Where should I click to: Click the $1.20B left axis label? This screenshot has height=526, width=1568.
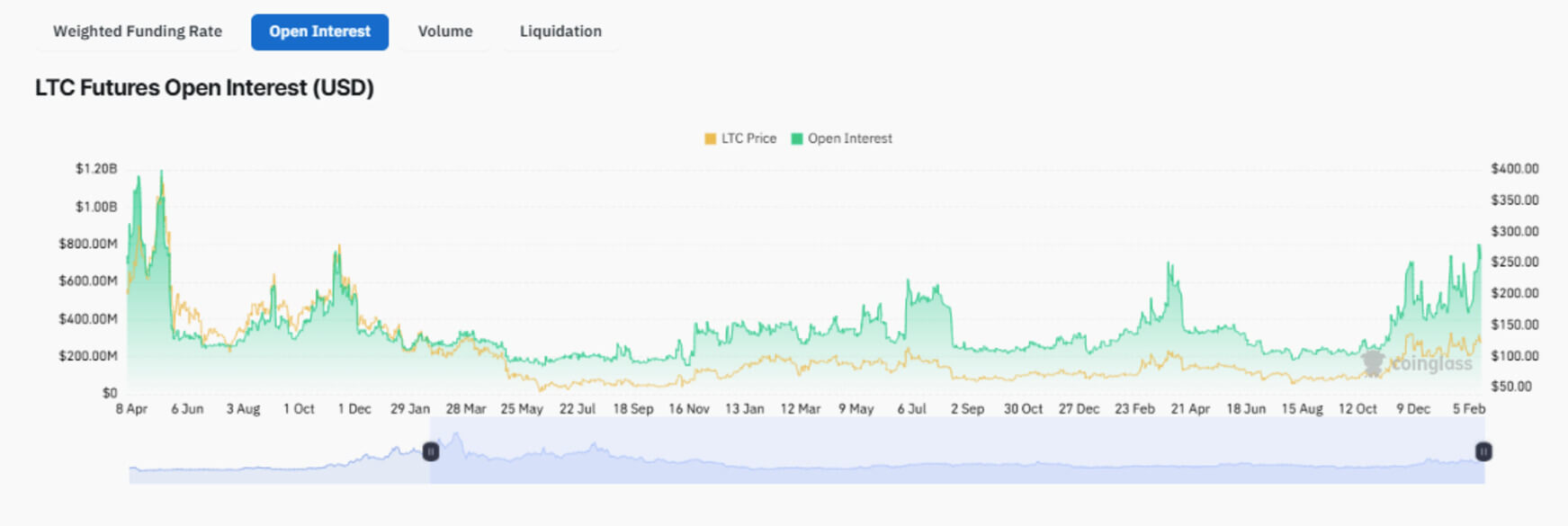[x=96, y=169]
